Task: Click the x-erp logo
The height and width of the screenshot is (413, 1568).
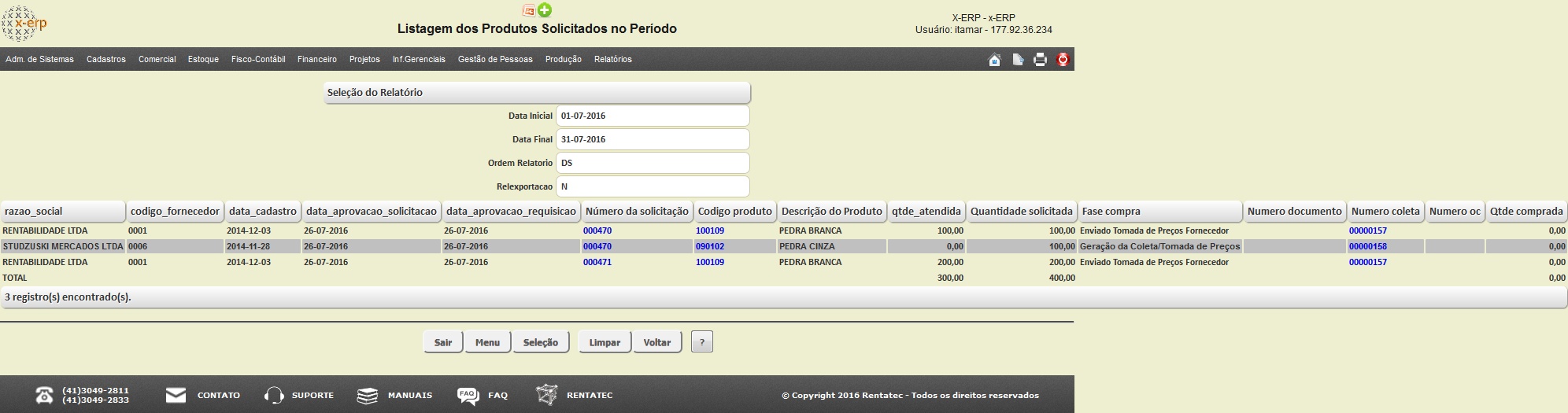Action: pos(24,24)
